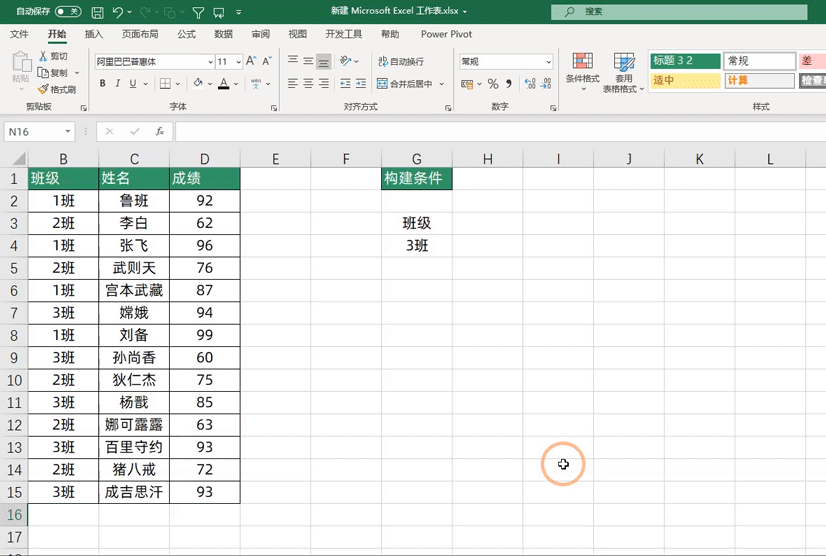Click the Percent Style icon
826x556 pixels.
coord(493,84)
